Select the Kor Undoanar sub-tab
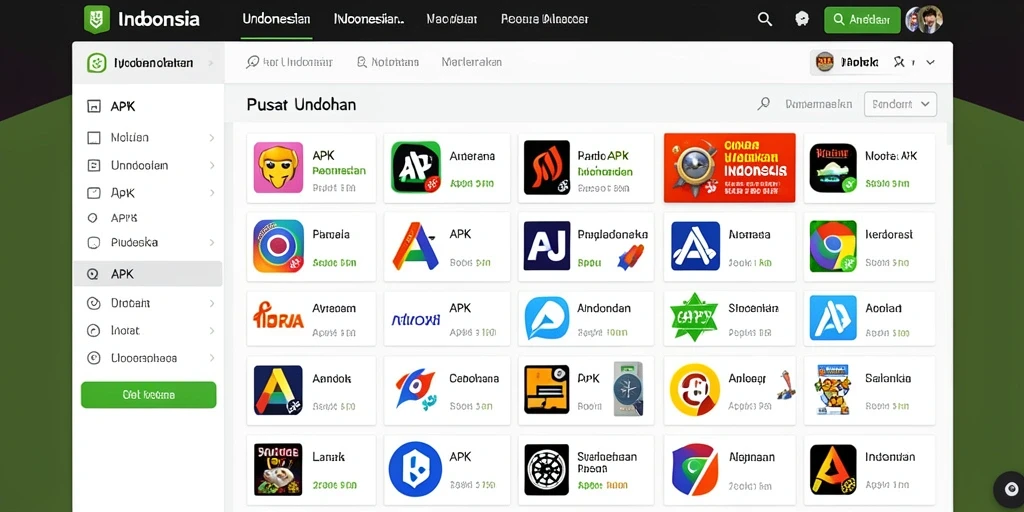 (289, 62)
